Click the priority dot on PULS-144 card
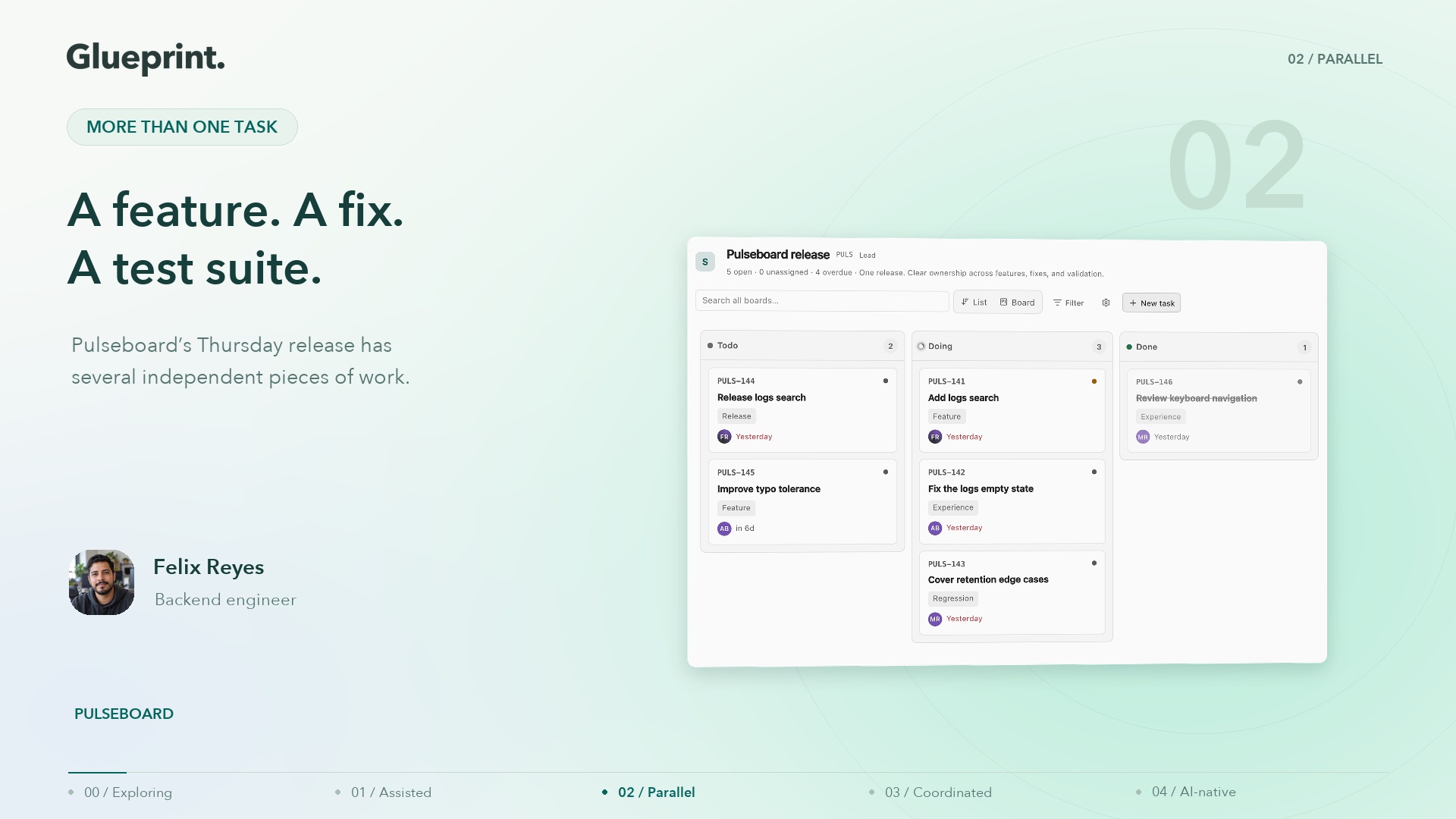 tap(886, 381)
